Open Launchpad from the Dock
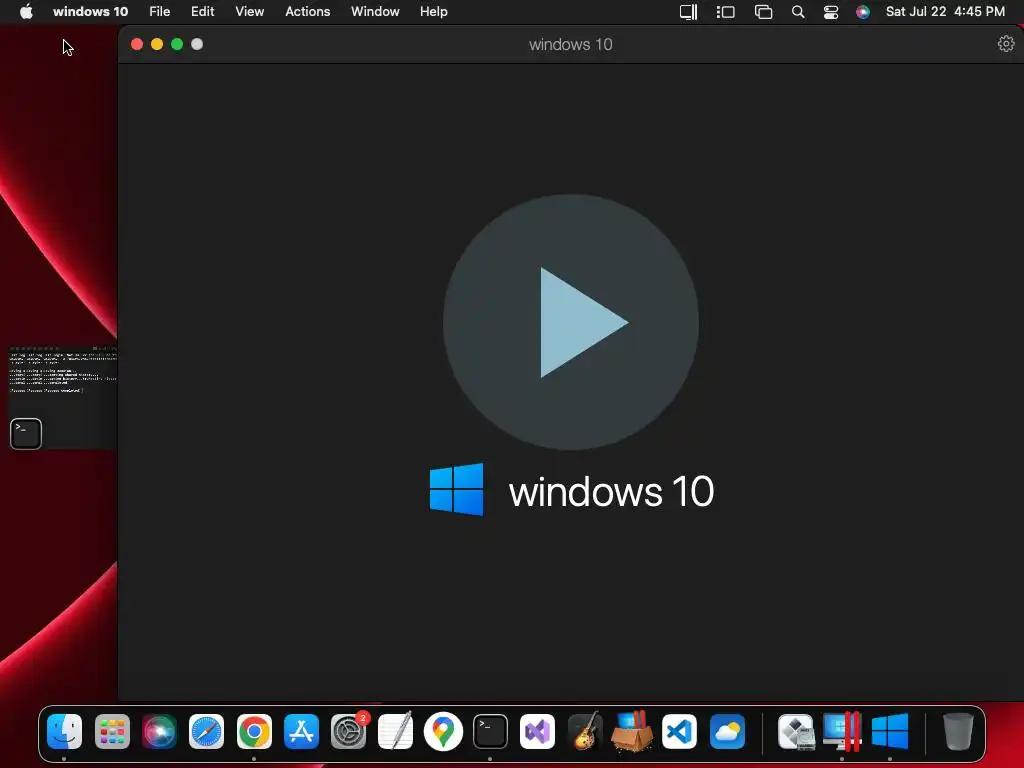Image resolution: width=1024 pixels, height=768 pixels. click(x=112, y=731)
